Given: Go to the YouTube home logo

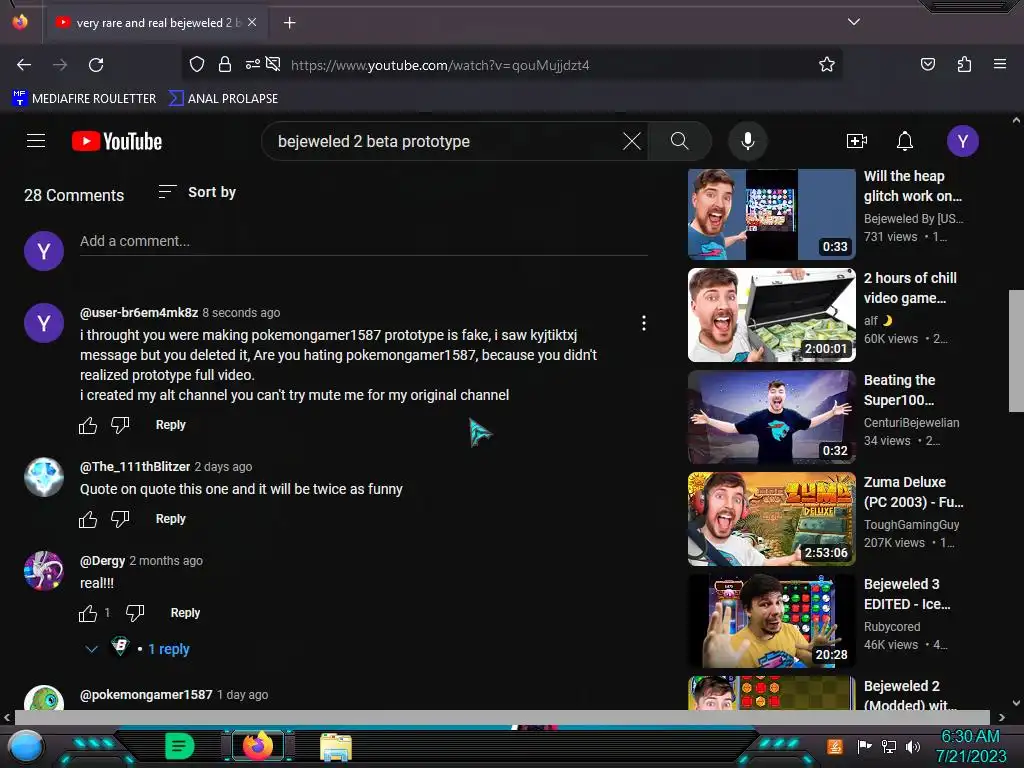Looking at the screenshot, I should [x=117, y=141].
